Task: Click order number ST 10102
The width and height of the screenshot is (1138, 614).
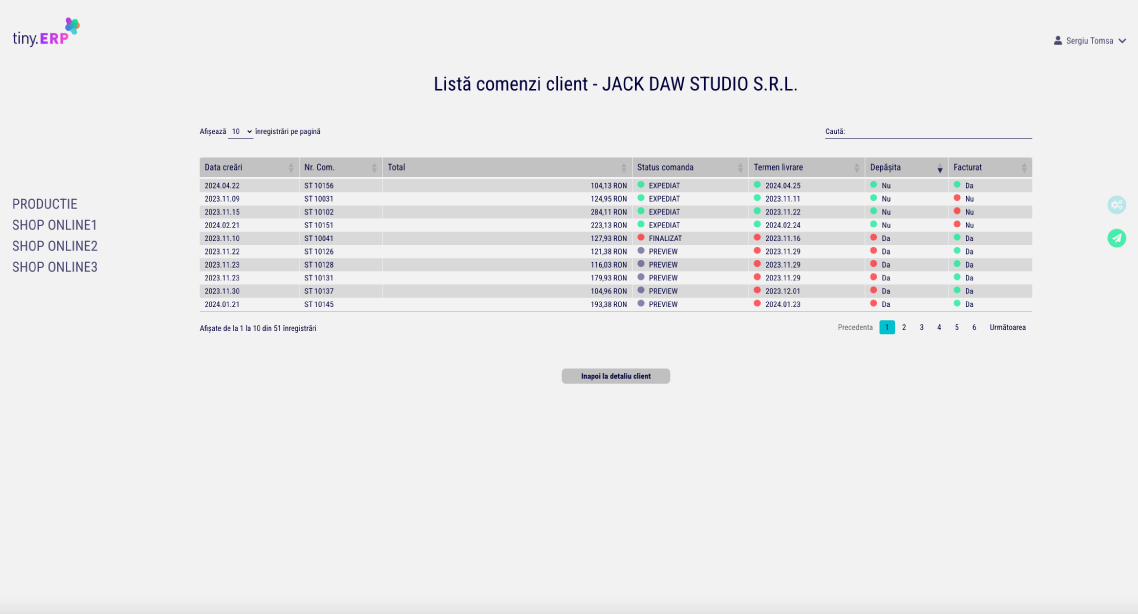Action: coord(319,212)
